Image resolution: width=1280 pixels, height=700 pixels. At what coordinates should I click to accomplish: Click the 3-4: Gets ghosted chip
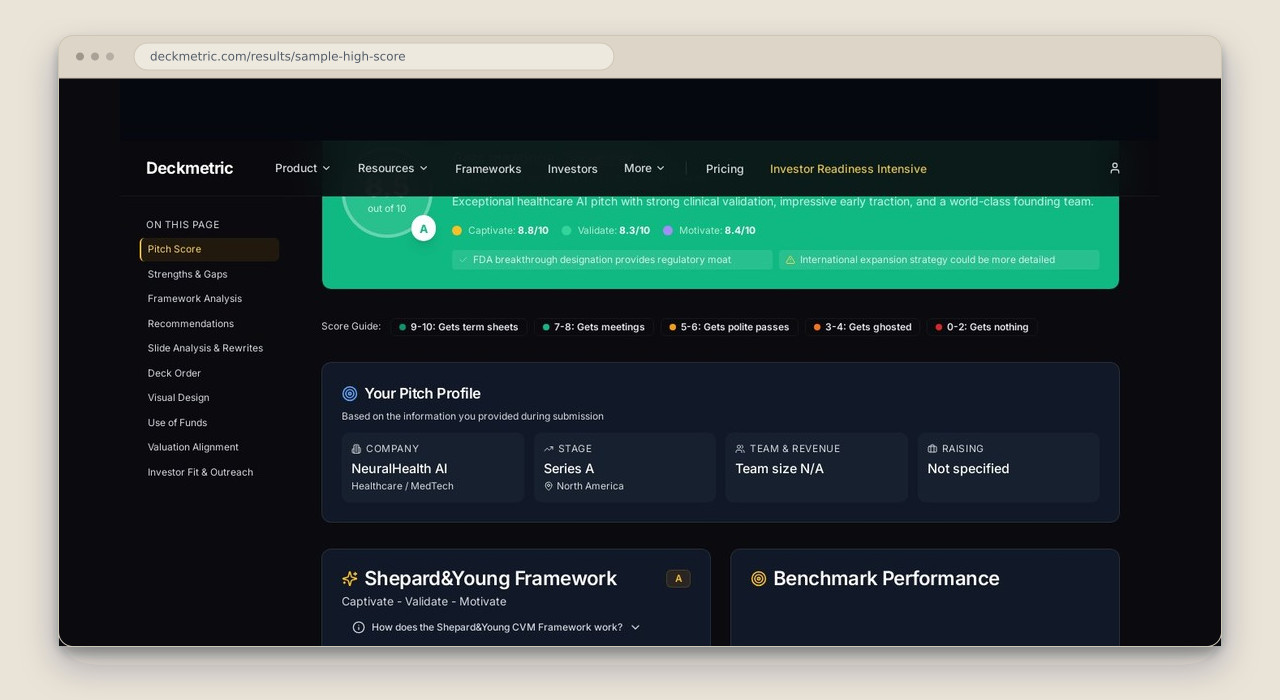click(863, 327)
